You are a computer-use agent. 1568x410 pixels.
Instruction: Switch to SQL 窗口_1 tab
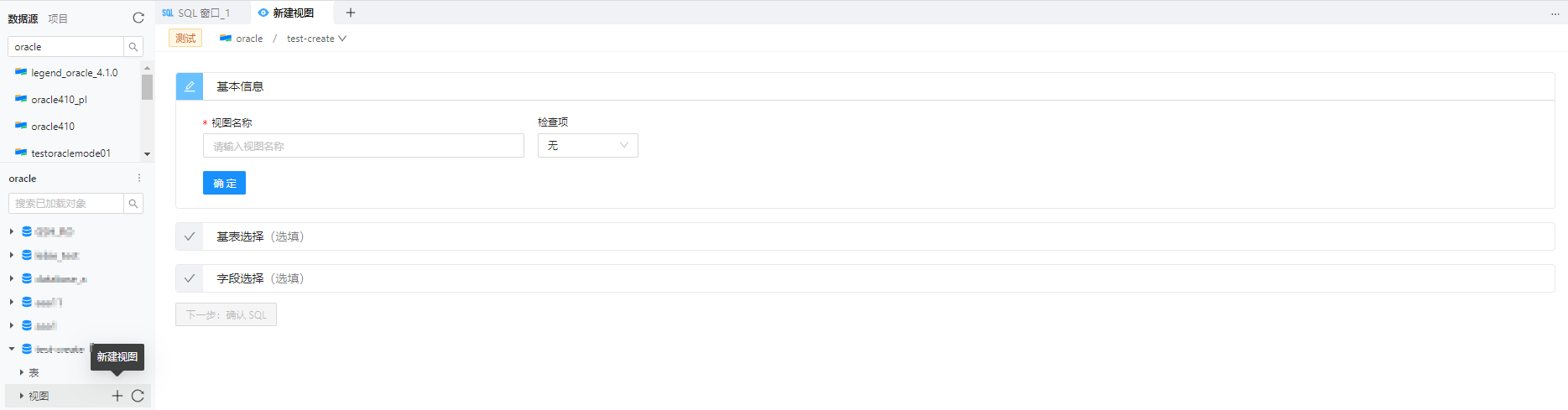[x=196, y=13]
